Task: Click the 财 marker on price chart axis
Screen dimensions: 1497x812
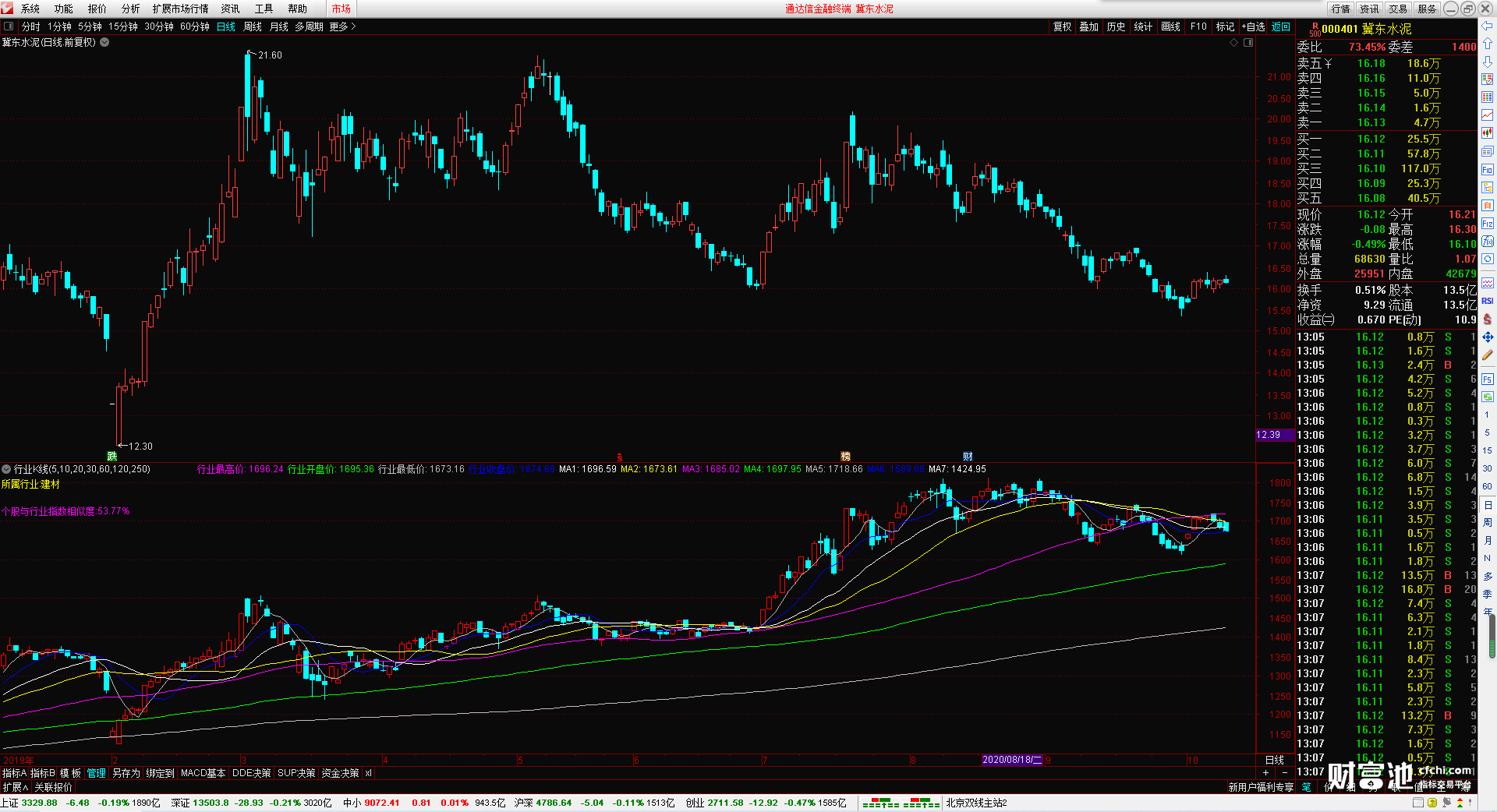Action: pos(968,457)
